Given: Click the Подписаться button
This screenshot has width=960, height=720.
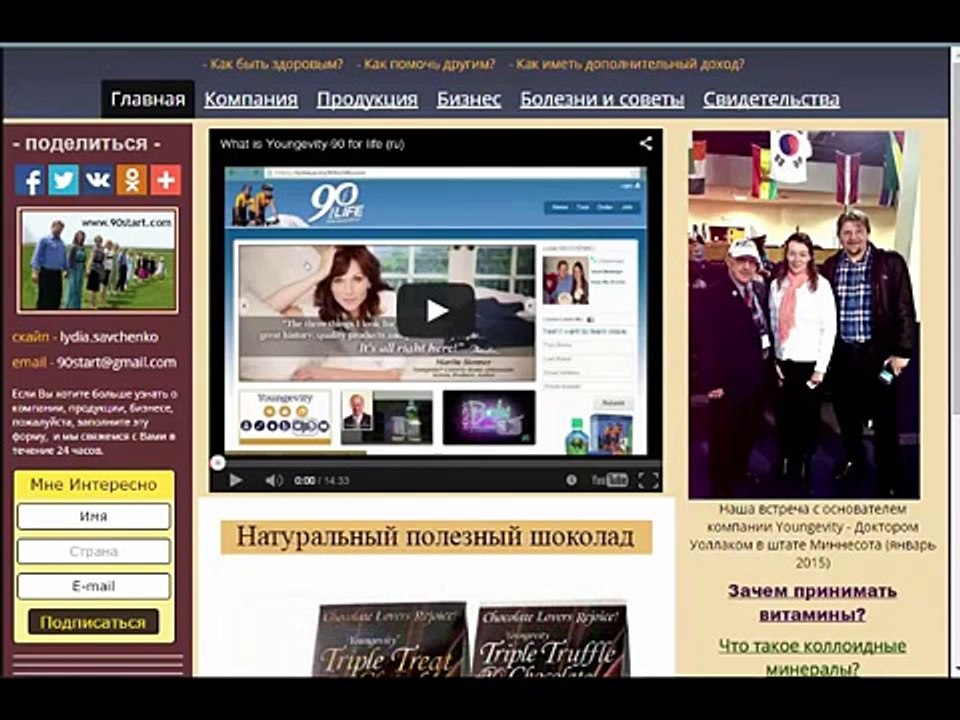Looking at the screenshot, I should coord(93,622).
